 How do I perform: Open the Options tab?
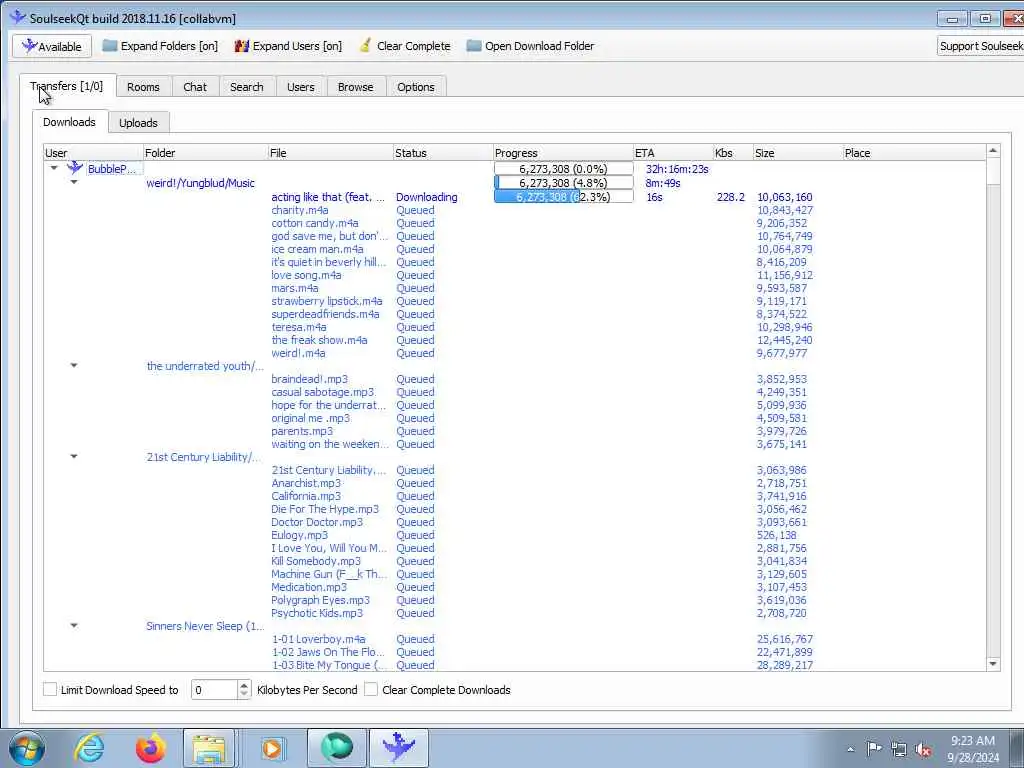pos(415,87)
